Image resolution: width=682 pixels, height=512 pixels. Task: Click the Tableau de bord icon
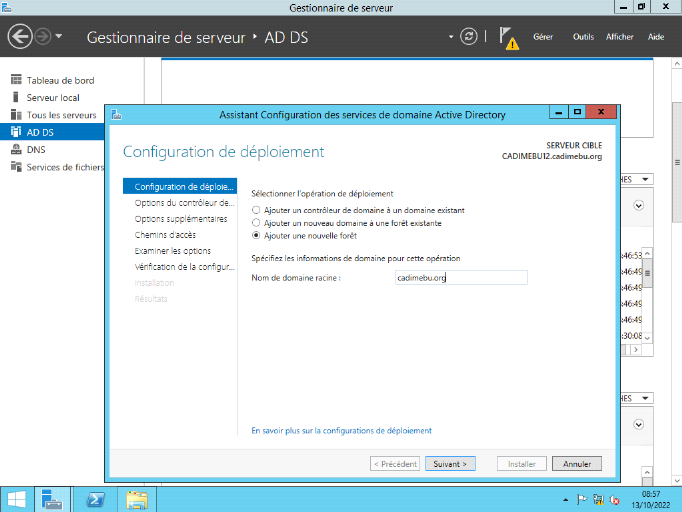tap(16, 80)
